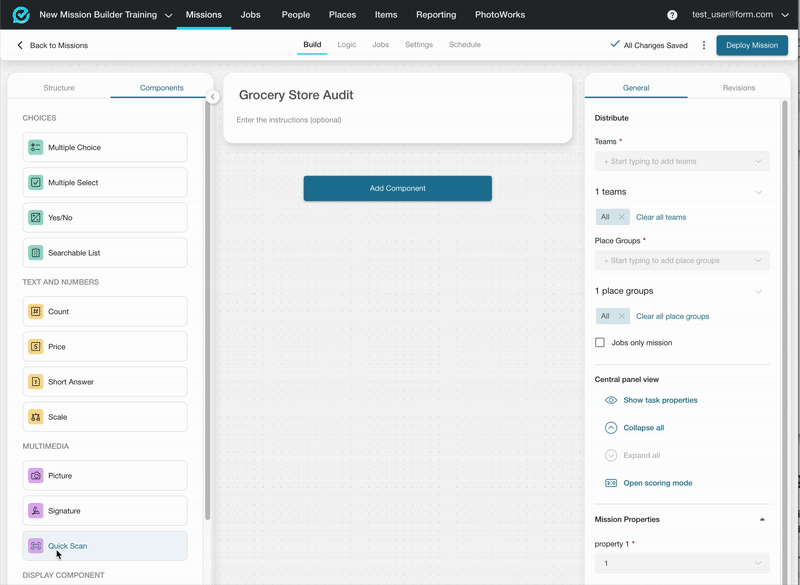The width and height of the screenshot is (800, 585).
Task: Switch to the Revisions tab
Action: coord(739,88)
